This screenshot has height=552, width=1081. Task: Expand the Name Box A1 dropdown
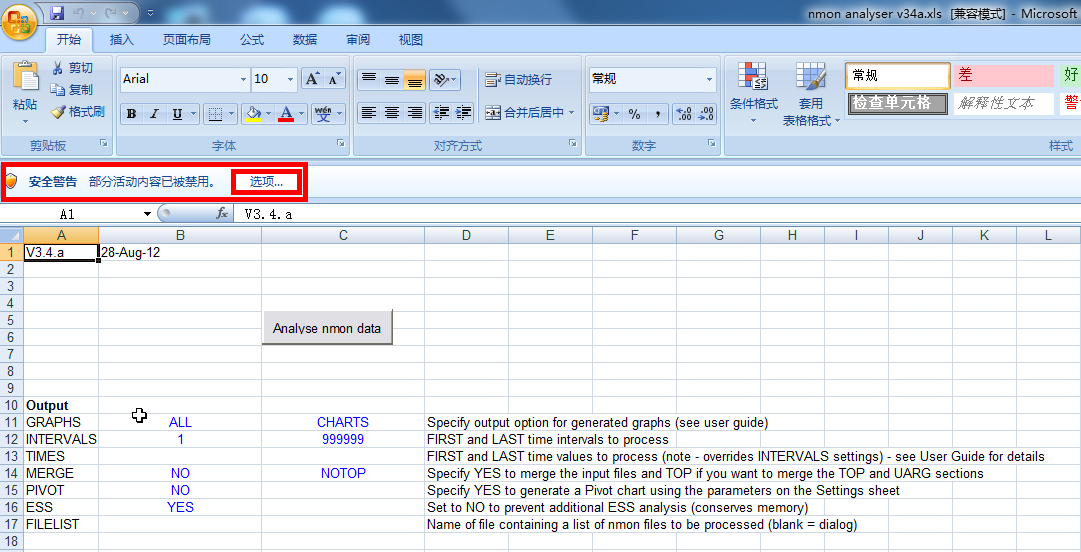coord(147,214)
